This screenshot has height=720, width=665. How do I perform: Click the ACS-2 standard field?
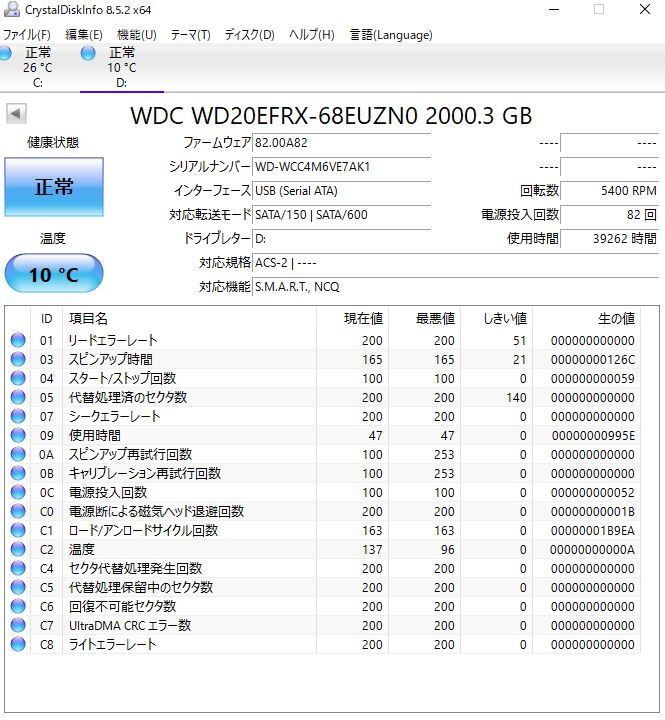(456, 263)
